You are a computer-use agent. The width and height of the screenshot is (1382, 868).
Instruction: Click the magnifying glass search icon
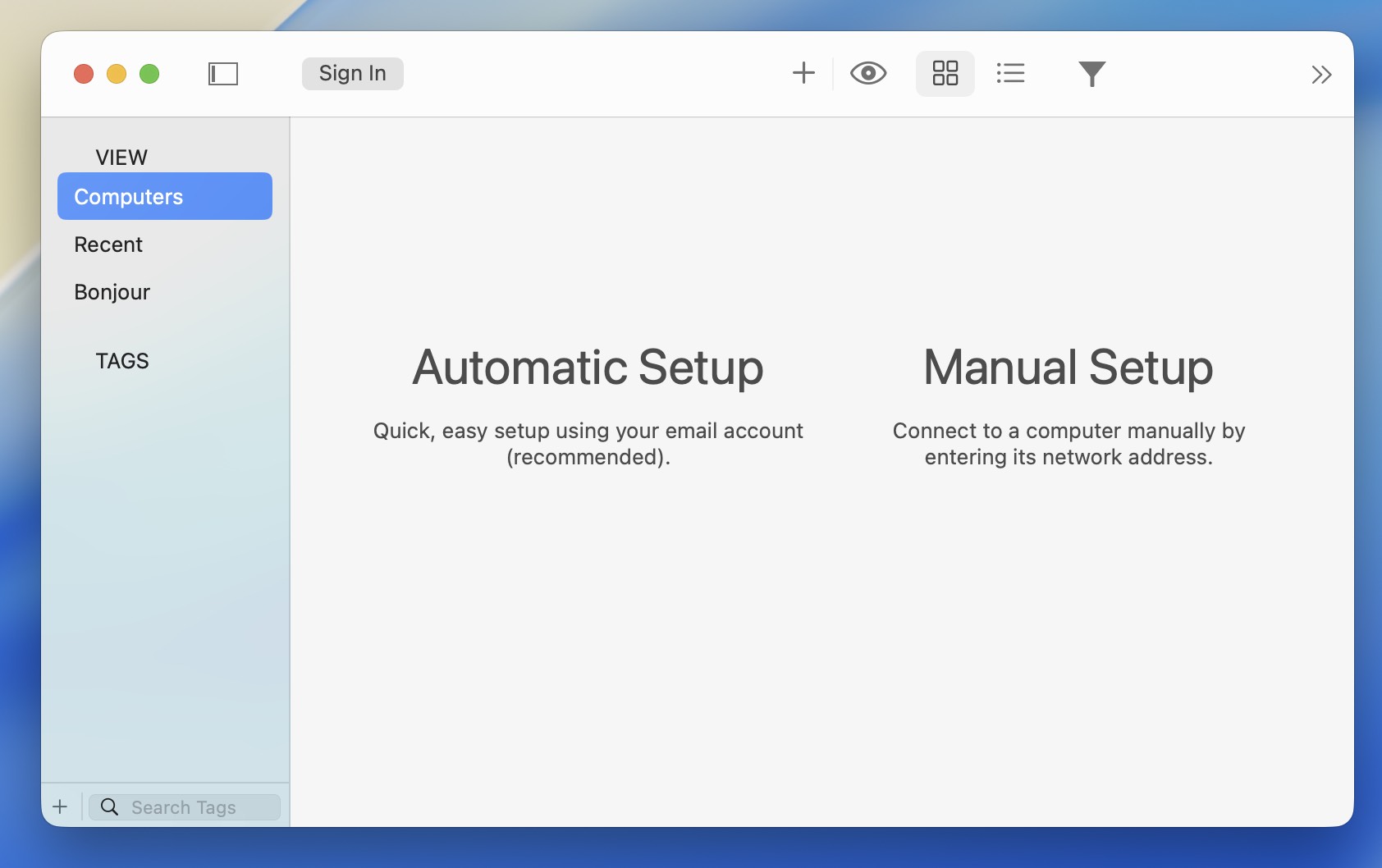coord(109,807)
